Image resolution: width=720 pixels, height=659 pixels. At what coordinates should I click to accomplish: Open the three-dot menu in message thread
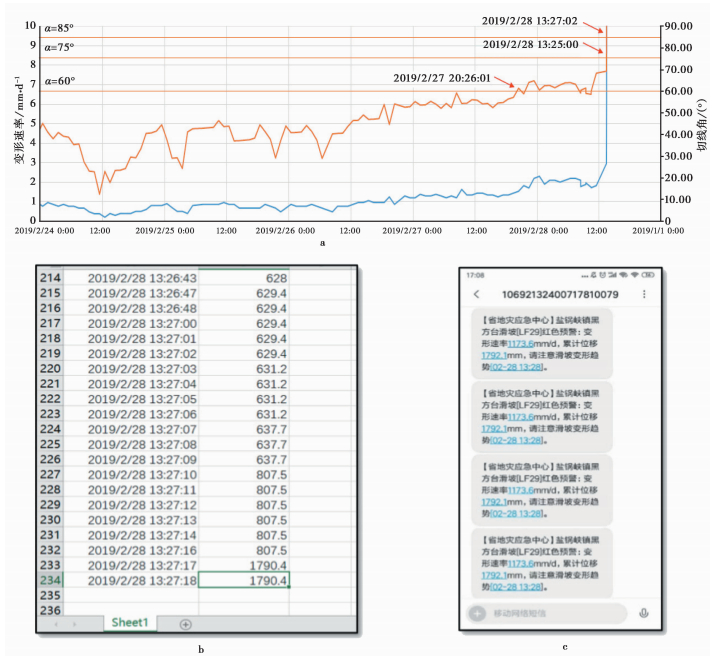coord(643,294)
